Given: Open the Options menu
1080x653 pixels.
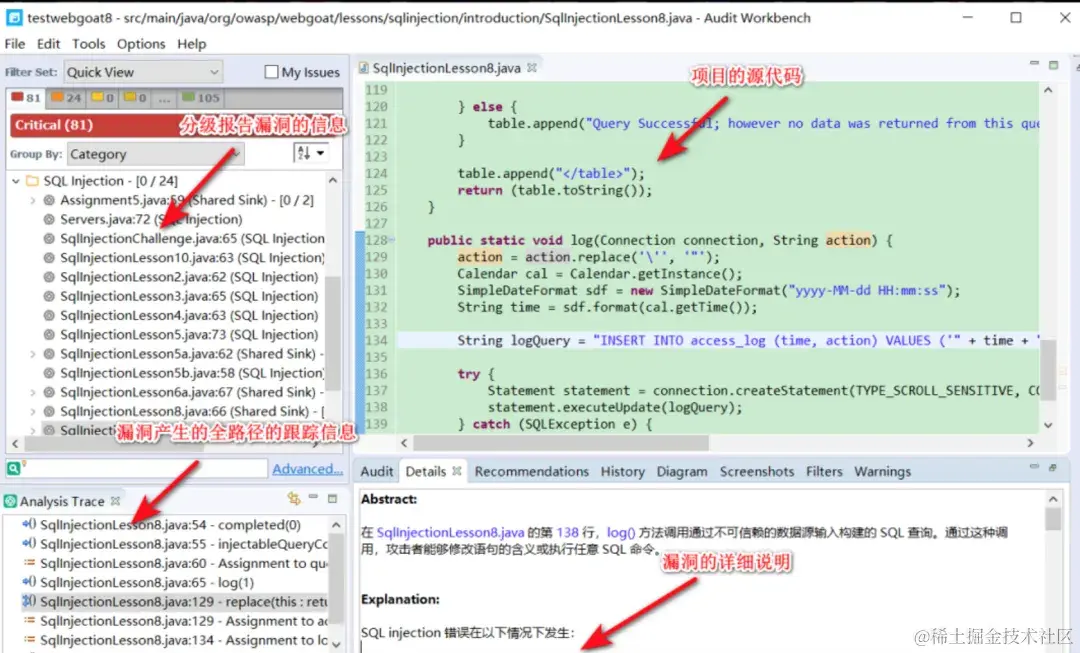Looking at the screenshot, I should pos(141,44).
